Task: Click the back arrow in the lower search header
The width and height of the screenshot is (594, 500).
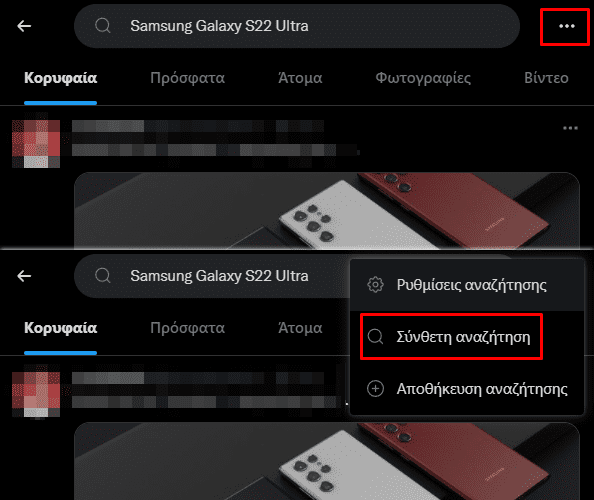Action: tap(24, 276)
